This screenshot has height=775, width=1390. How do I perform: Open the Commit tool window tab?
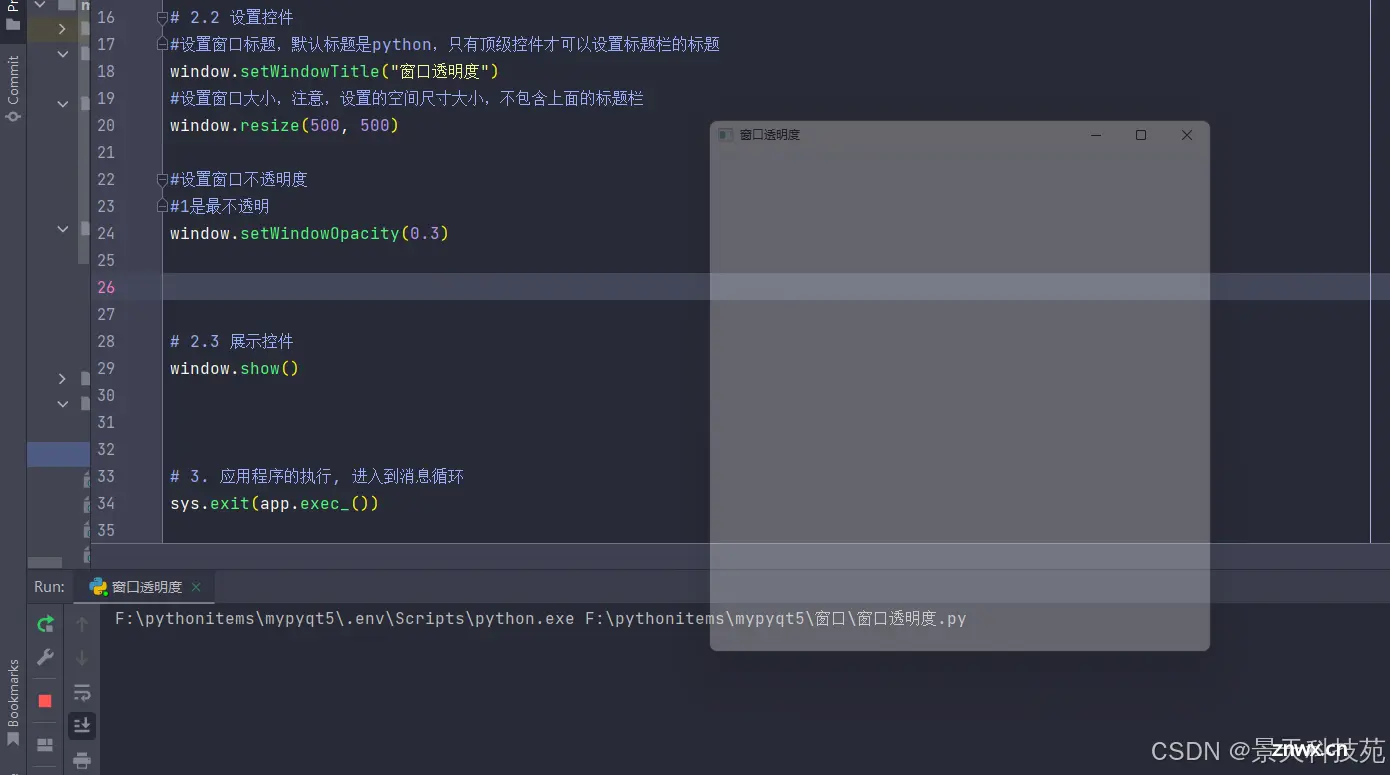click(13, 88)
